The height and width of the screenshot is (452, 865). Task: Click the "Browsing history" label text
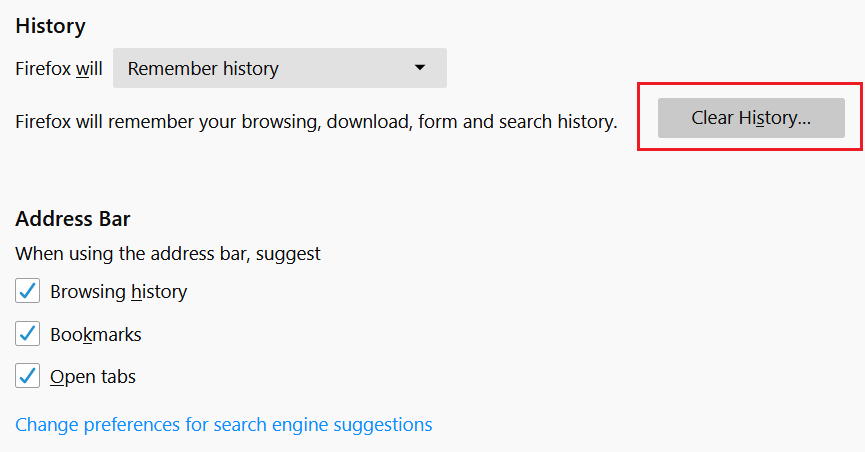[x=118, y=292]
